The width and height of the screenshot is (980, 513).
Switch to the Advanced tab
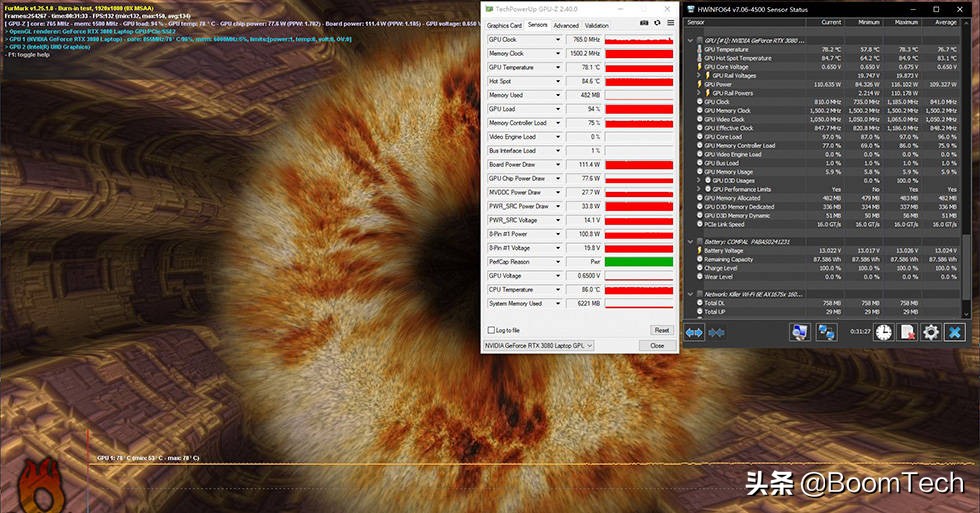click(x=566, y=25)
